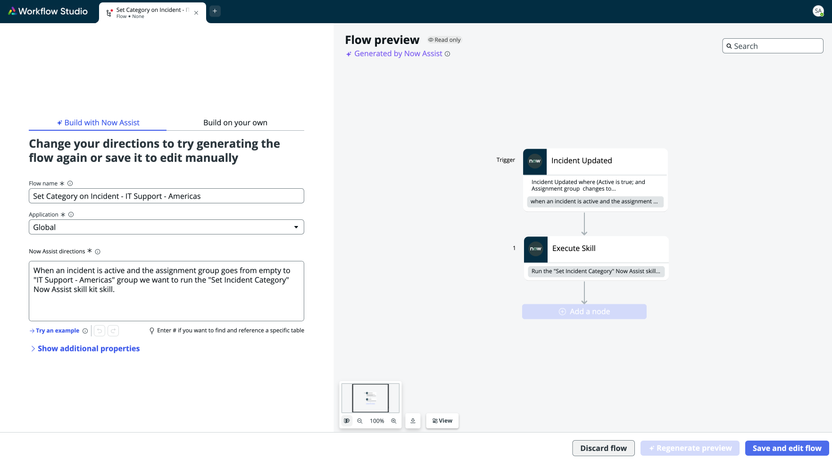This screenshot has width=832, height=460.
Task: Switch to Build on your own tab
Action: [235, 123]
